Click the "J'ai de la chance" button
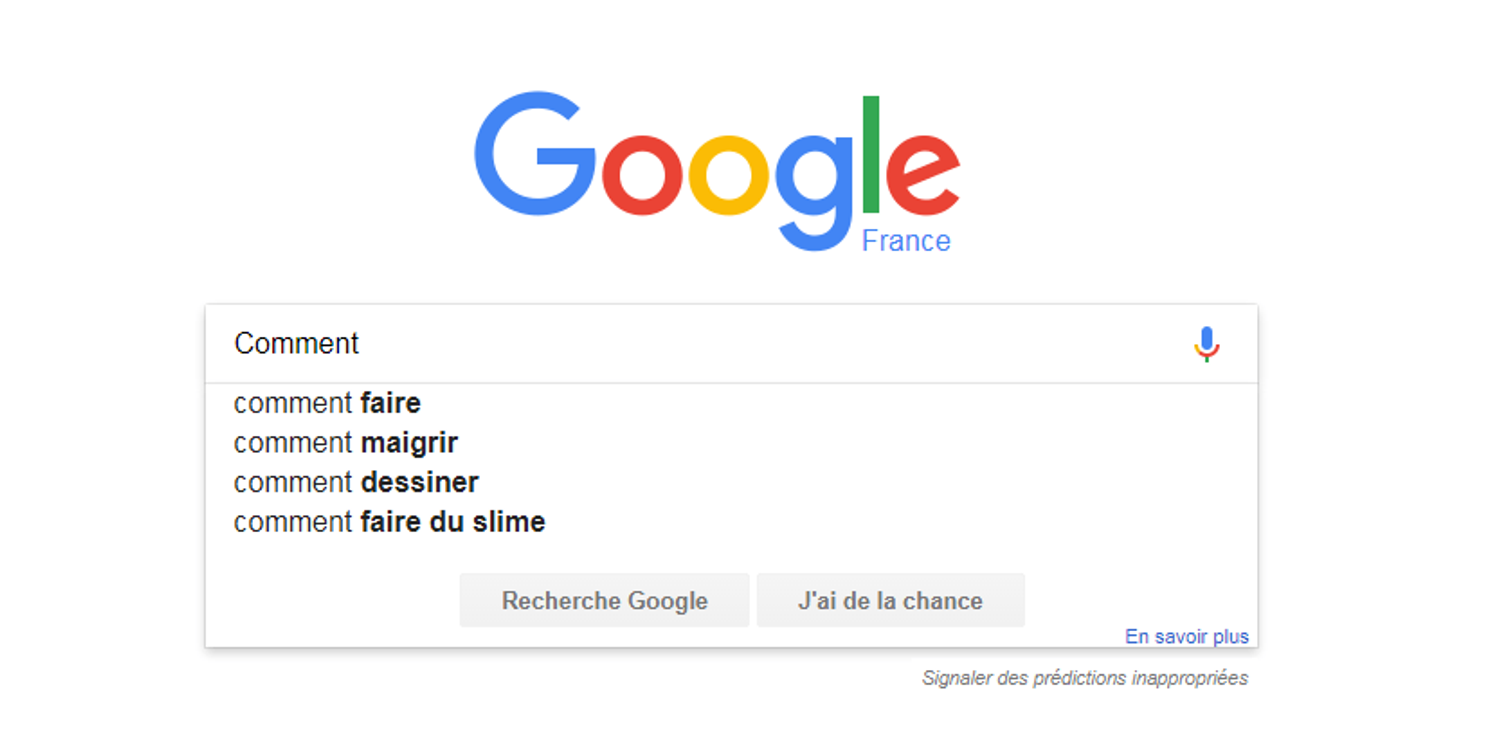Image resolution: width=1500 pixels, height=733 pixels. point(890,600)
